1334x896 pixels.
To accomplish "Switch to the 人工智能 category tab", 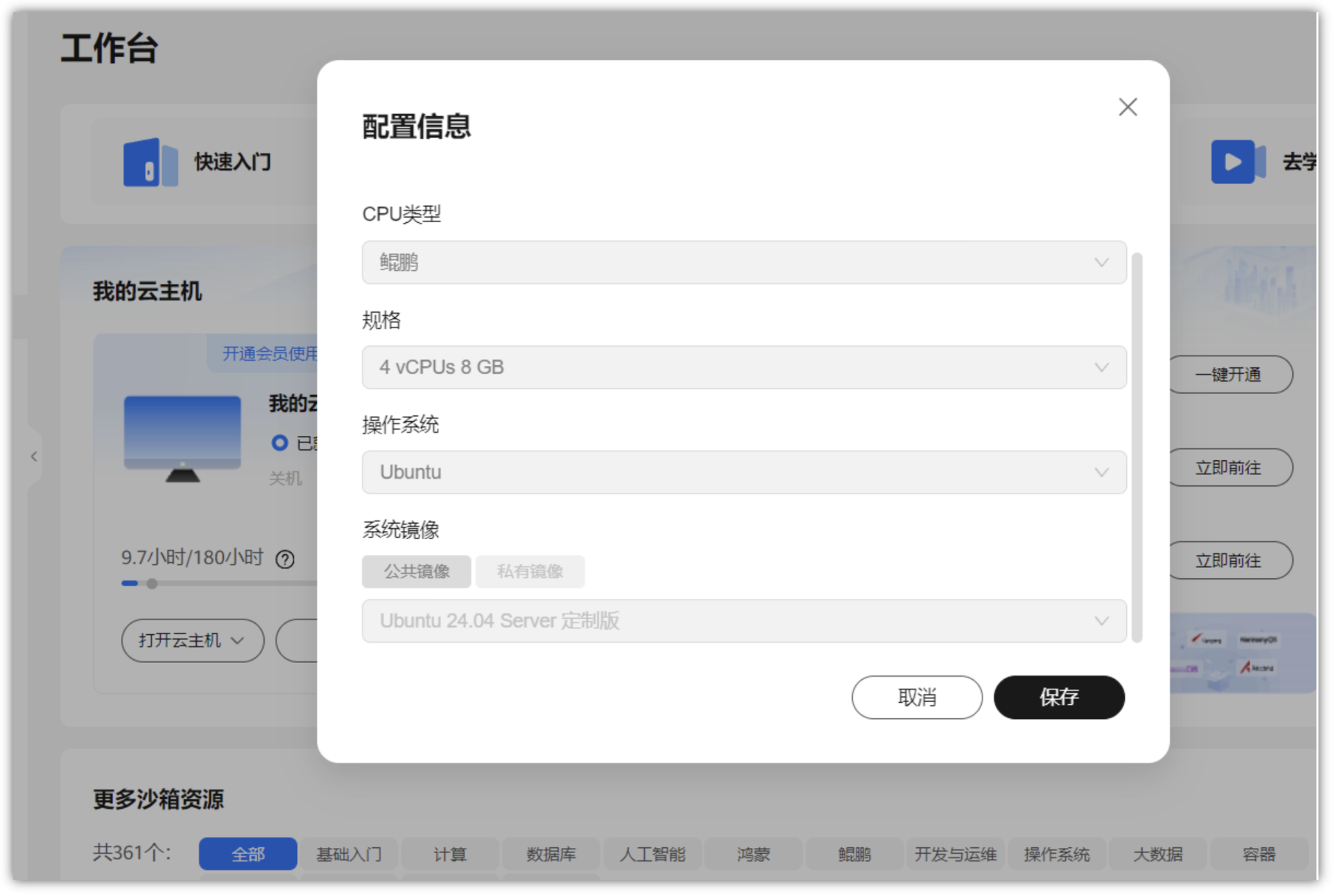I will 652,854.
